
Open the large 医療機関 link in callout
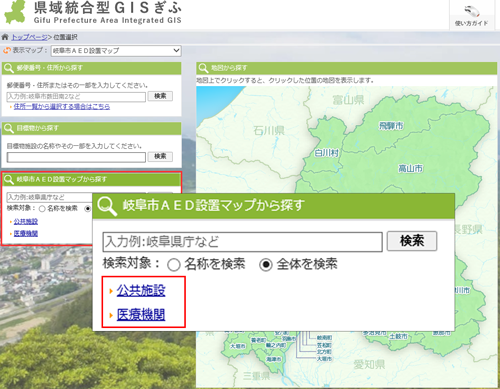click(x=141, y=314)
